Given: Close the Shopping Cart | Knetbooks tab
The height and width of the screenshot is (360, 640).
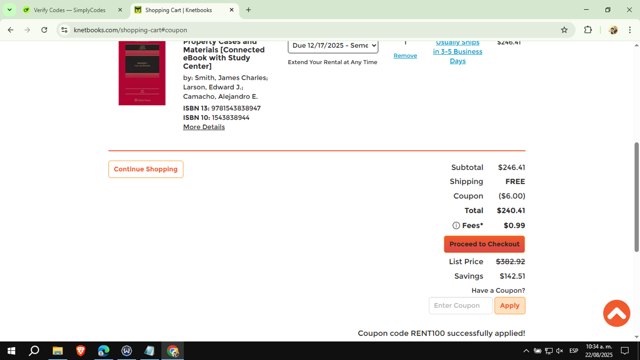Looking at the screenshot, I should point(231,10).
